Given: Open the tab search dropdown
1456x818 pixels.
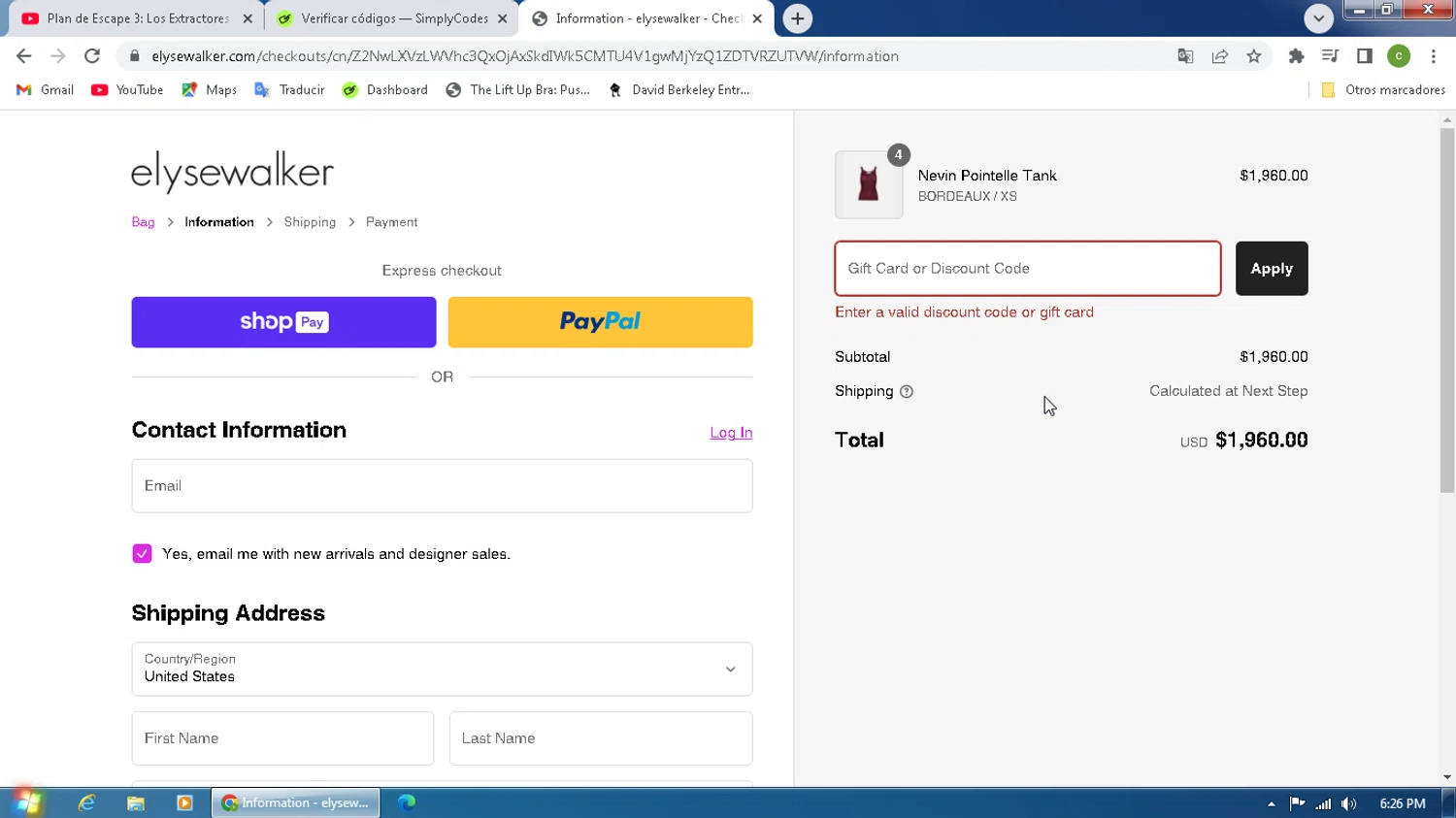Looking at the screenshot, I should point(1318,18).
